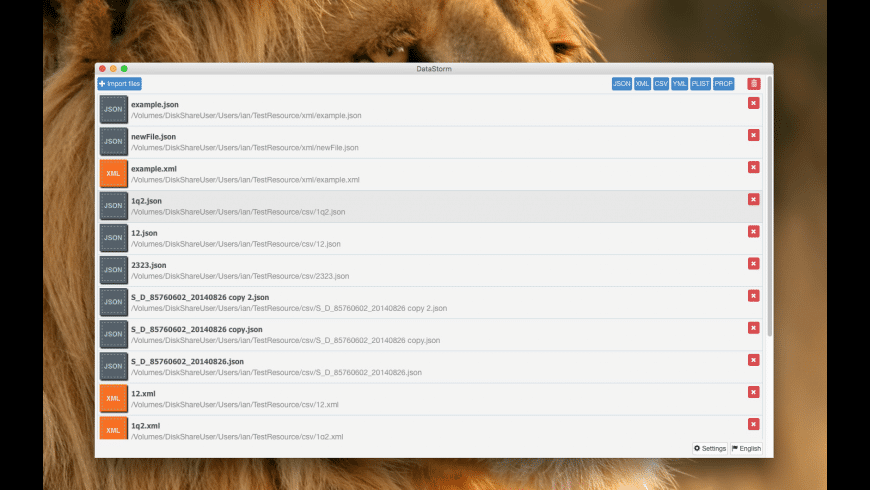Click JSON icon of S_D_85760602_20140826 copy 2.json
The image size is (870, 490).
[114, 302]
